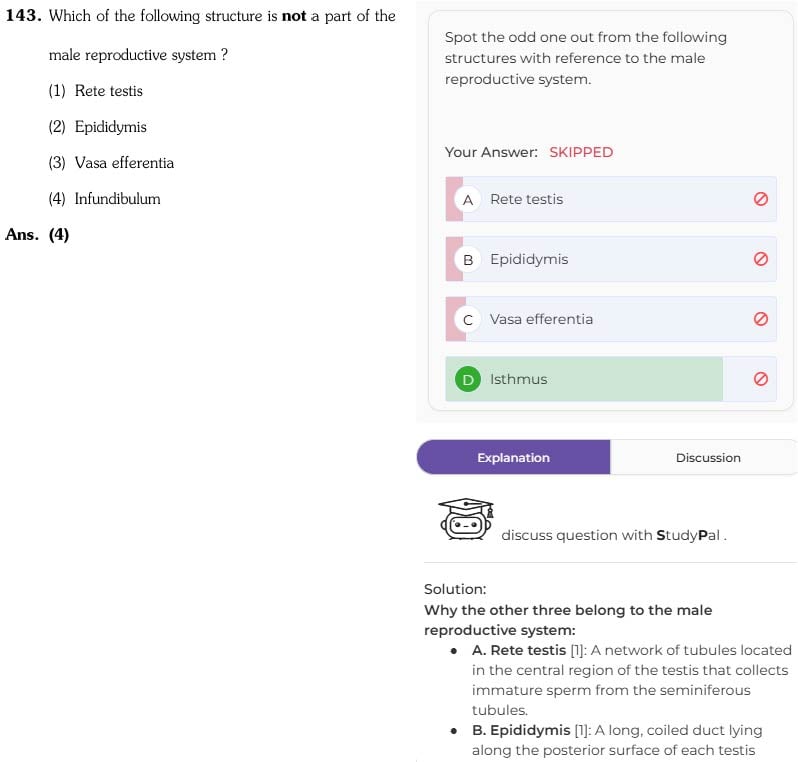The width and height of the screenshot is (798, 762).
Task: Open the Discussion tab
Action: coord(707,458)
